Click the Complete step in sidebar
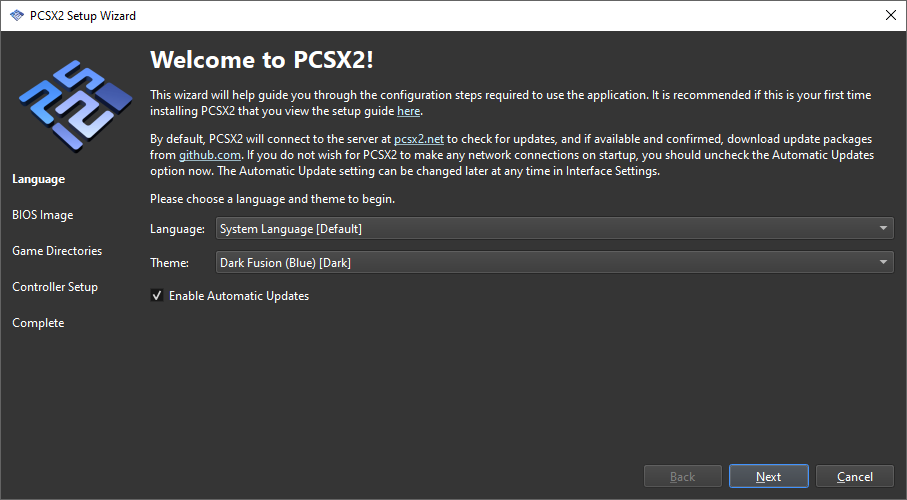Image resolution: width=907 pixels, height=500 pixels. [38, 323]
